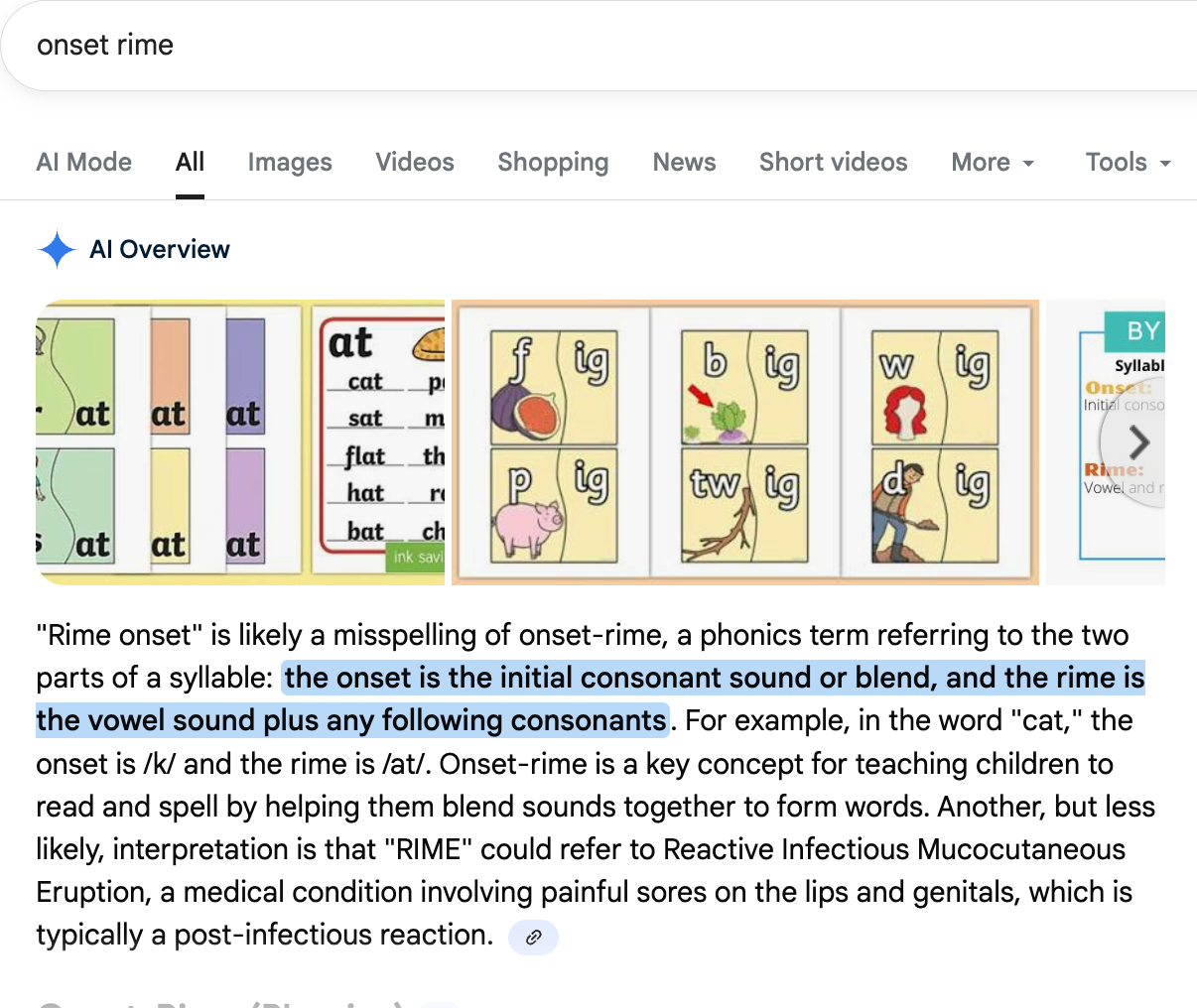Click the highlighted onset definition text
This screenshot has width=1197, height=1008.
(714, 679)
